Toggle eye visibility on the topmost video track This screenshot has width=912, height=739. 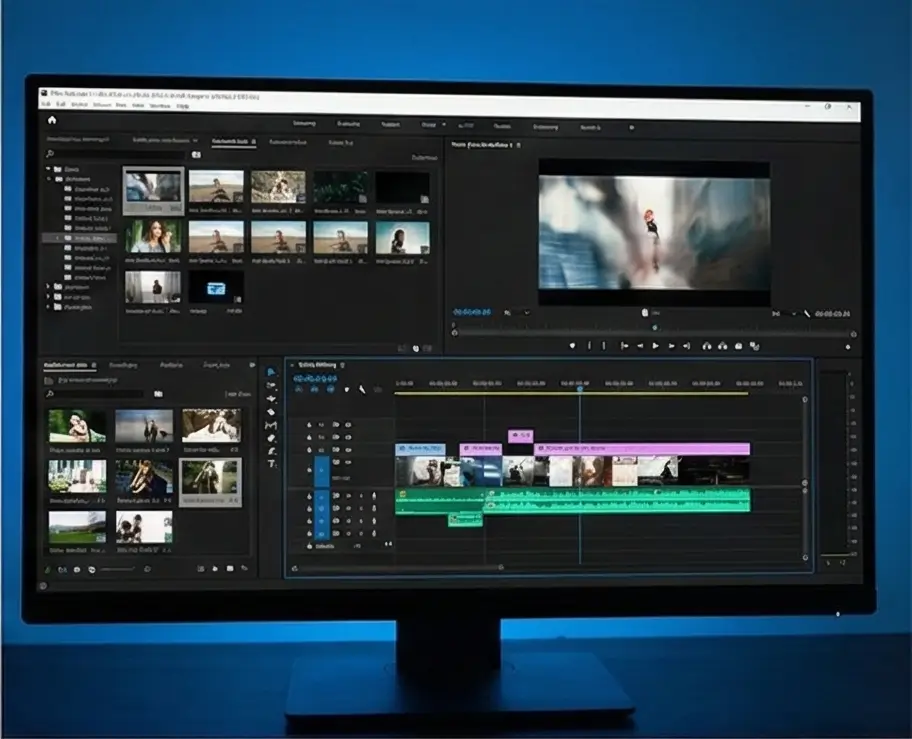coord(348,424)
